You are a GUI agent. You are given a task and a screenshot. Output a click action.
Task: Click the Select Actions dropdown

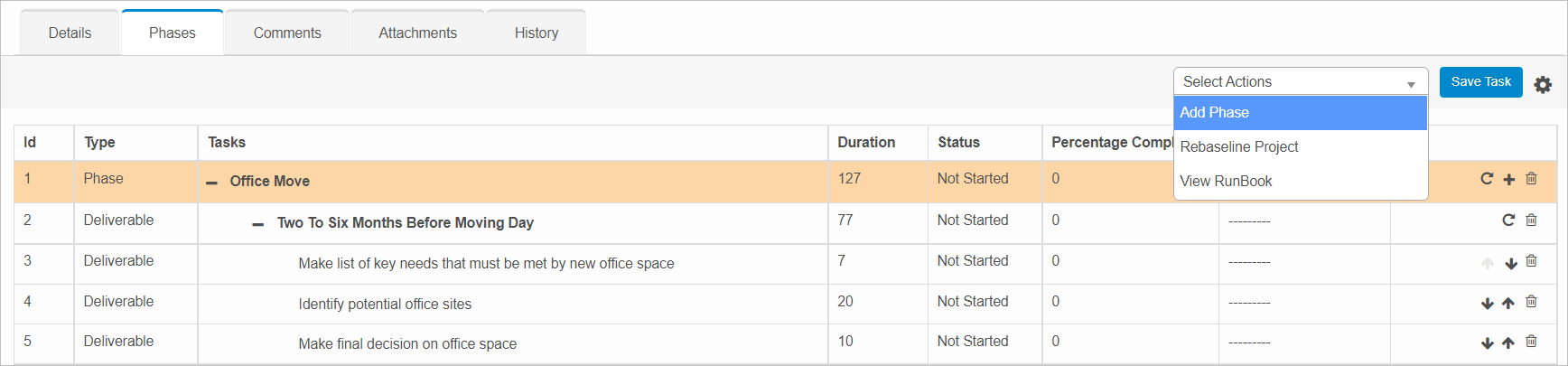(1300, 82)
